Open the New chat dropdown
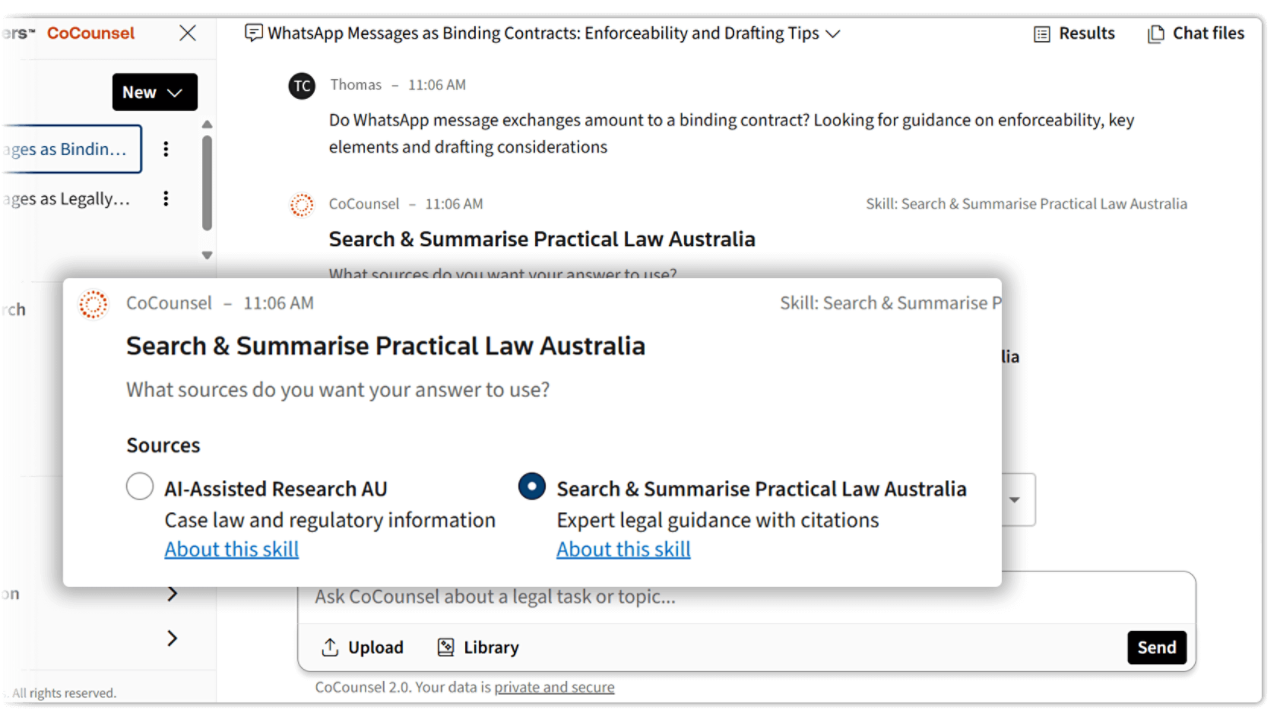 click(154, 92)
